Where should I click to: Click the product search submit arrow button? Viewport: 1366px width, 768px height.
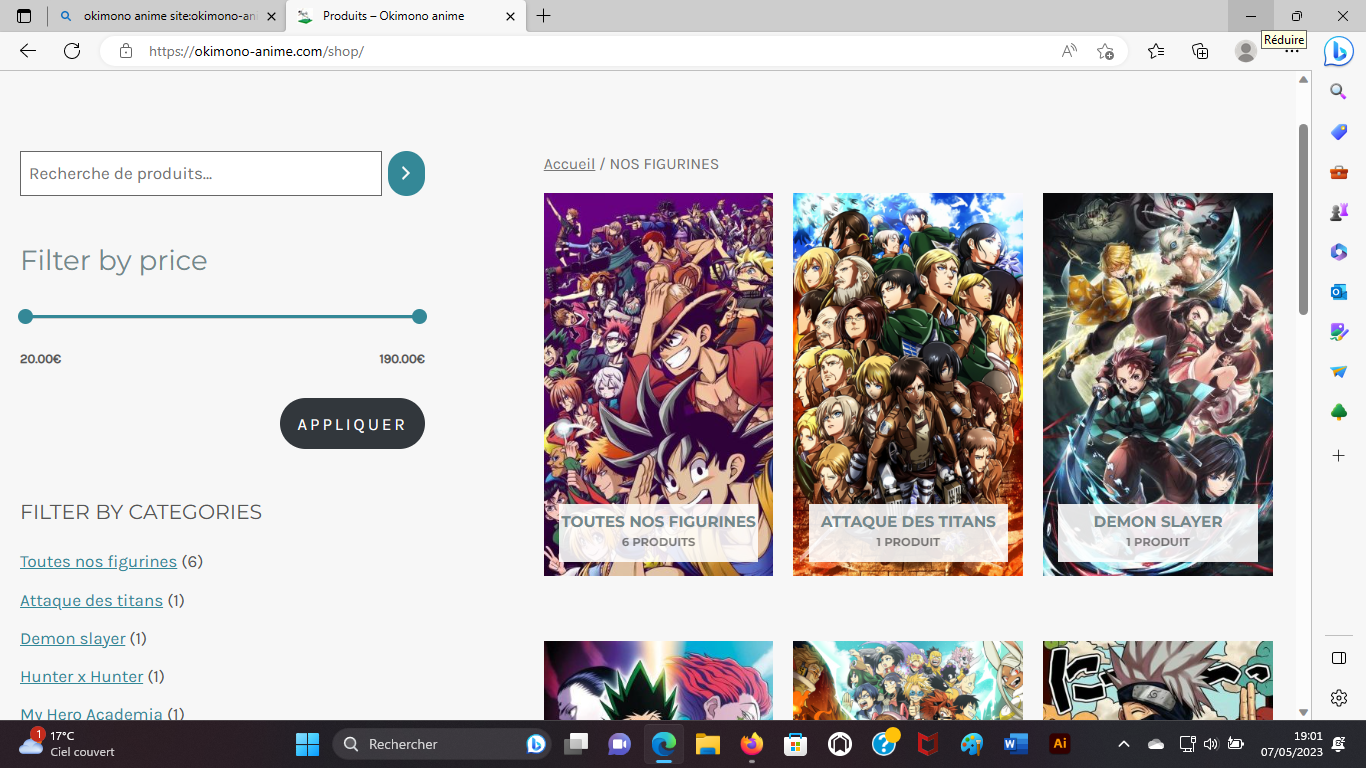[406, 173]
